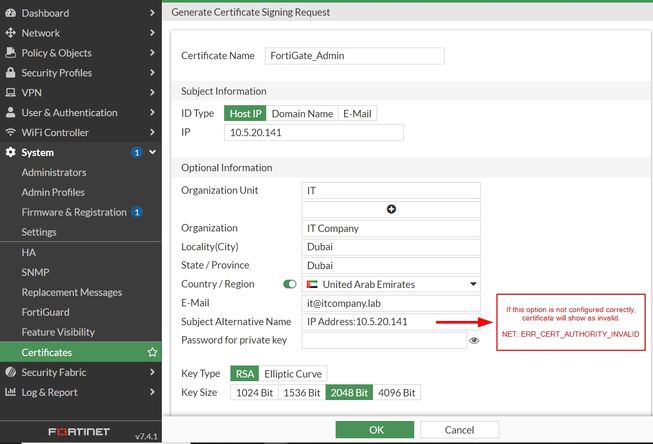This screenshot has height=444, width=653.
Task: Select E-Mail as ID Type
Action: tap(357, 114)
